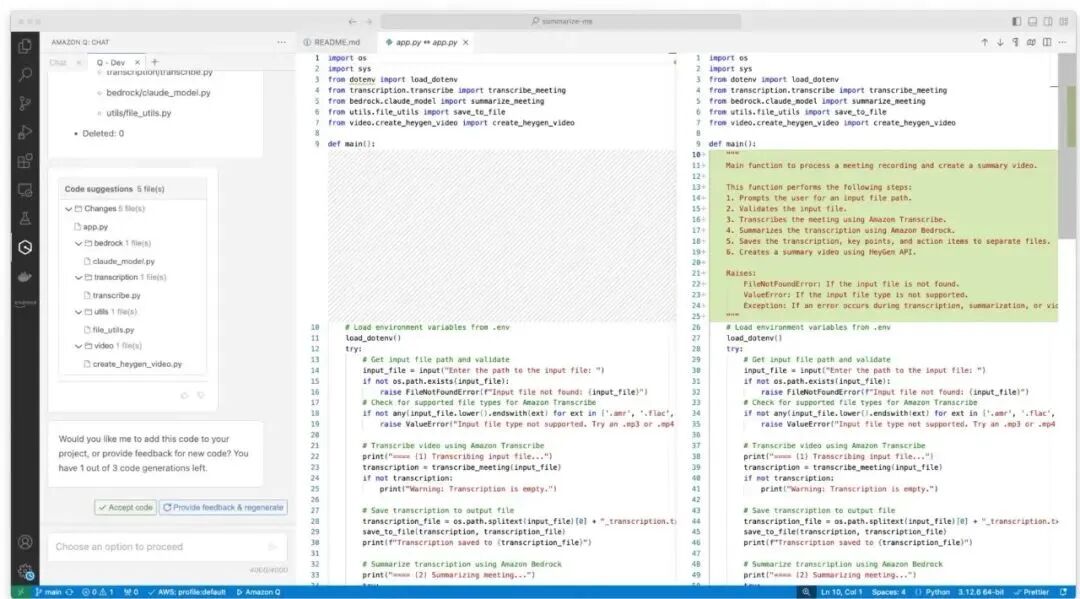Toggle bottom panel layout icon
Screen dimensions: 1080x599
click(x=1032, y=21)
